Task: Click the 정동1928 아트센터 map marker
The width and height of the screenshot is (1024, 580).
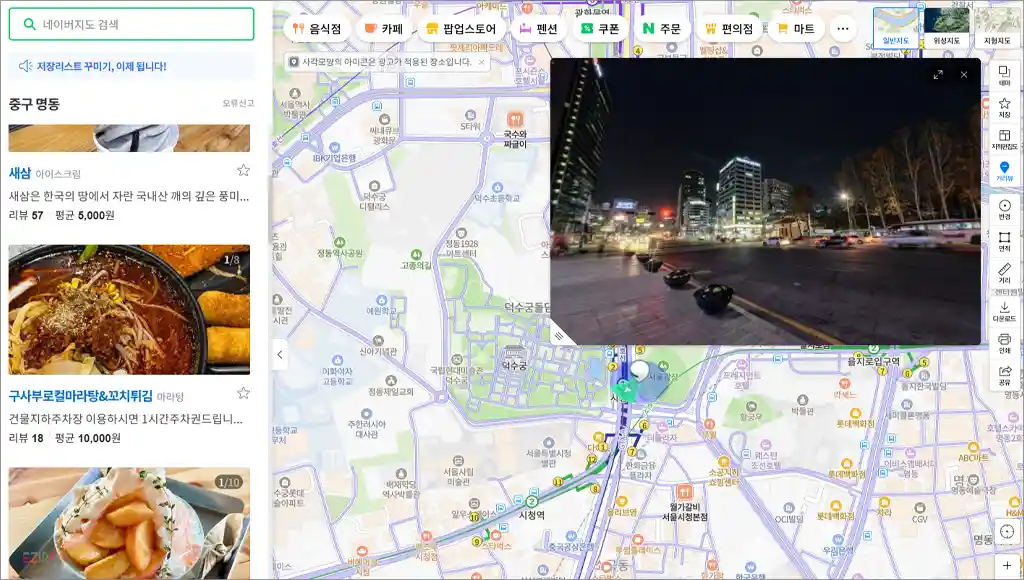Action: [462, 233]
